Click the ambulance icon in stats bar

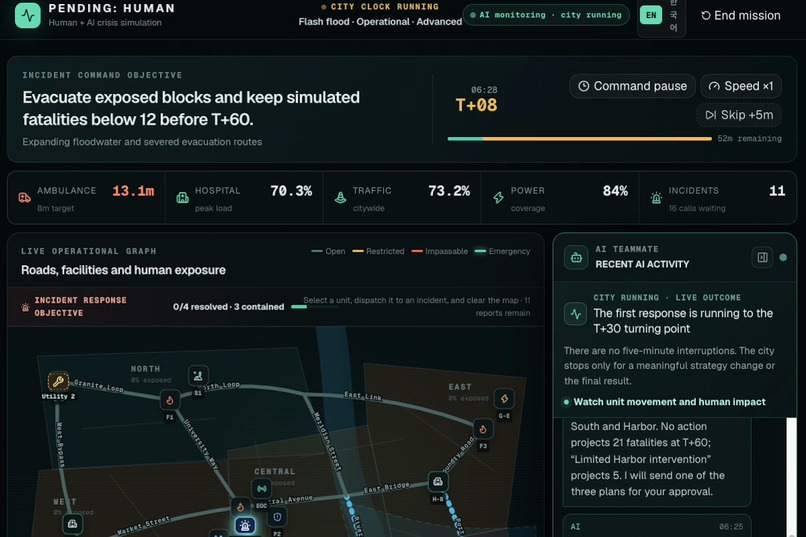point(25,197)
